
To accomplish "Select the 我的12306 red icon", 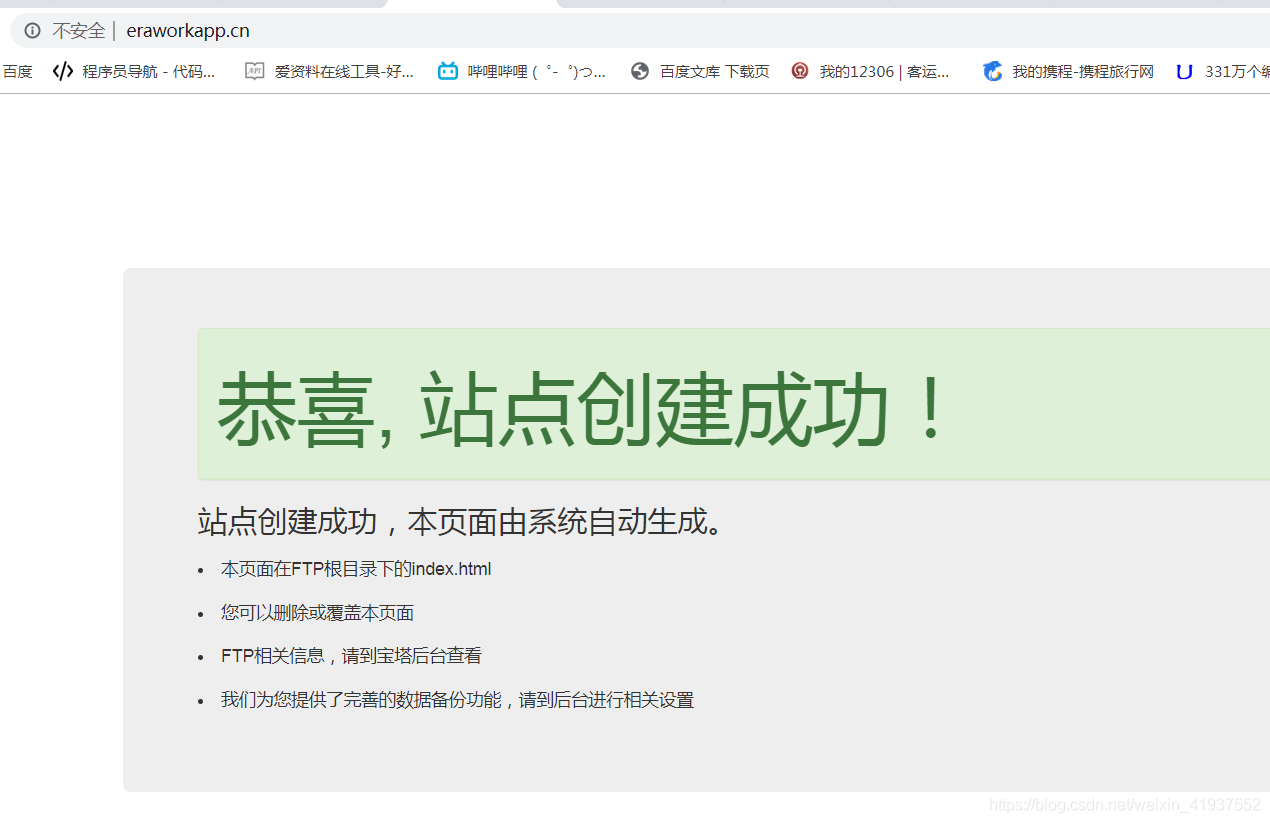I will (799, 71).
